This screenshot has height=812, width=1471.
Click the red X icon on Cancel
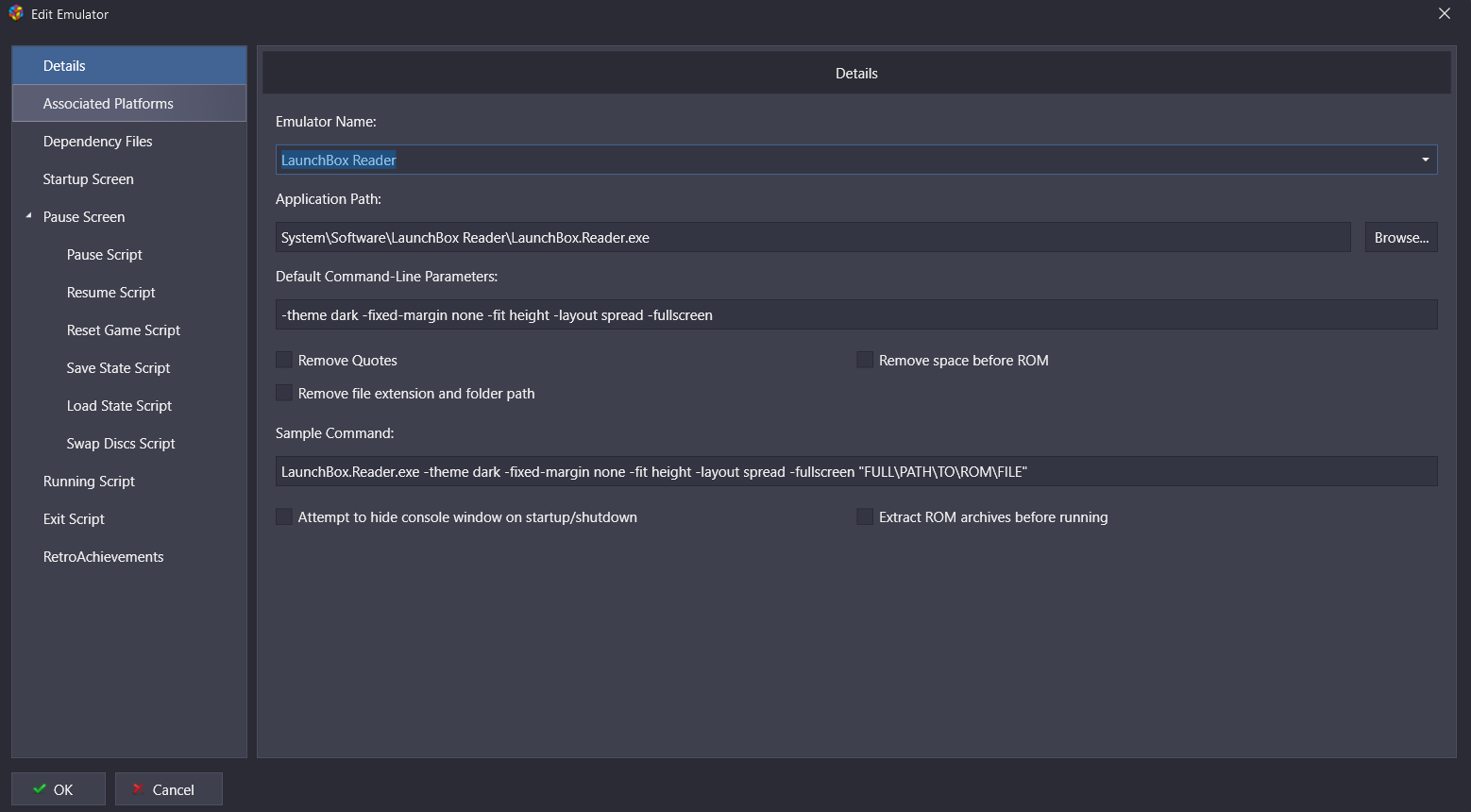coord(138,789)
